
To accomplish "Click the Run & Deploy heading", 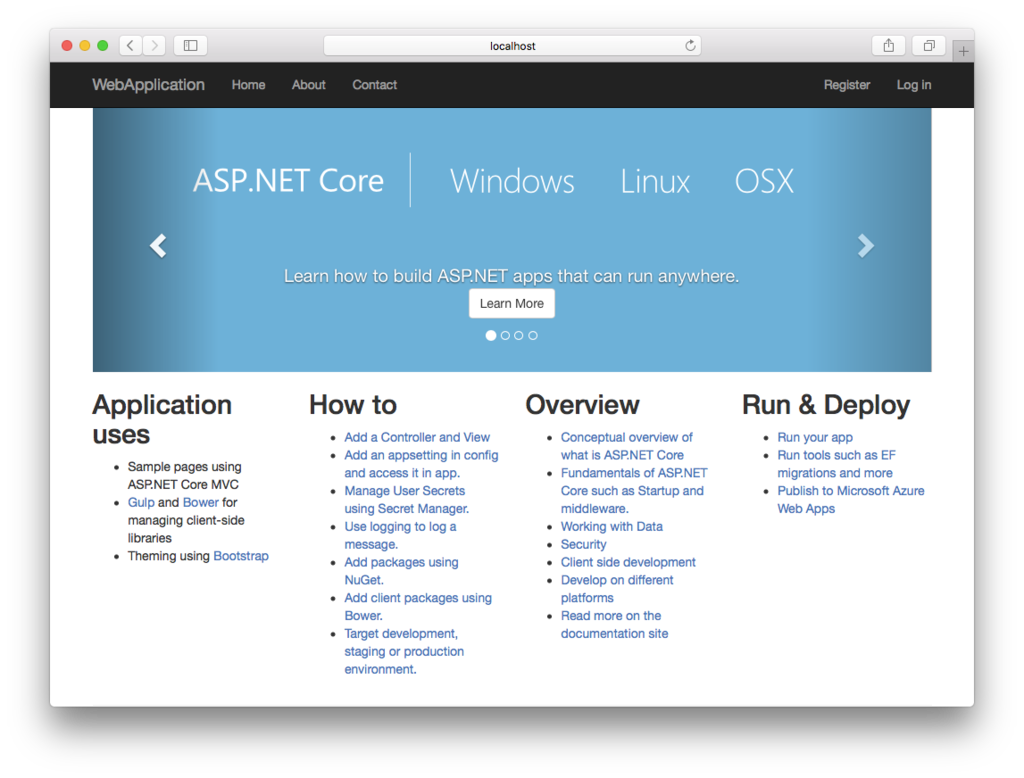I will click(825, 405).
